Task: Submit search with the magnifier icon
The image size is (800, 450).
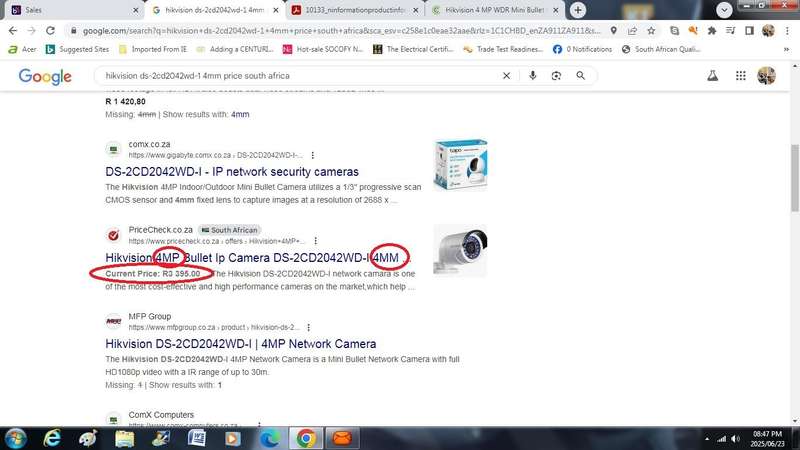Action: (x=581, y=76)
